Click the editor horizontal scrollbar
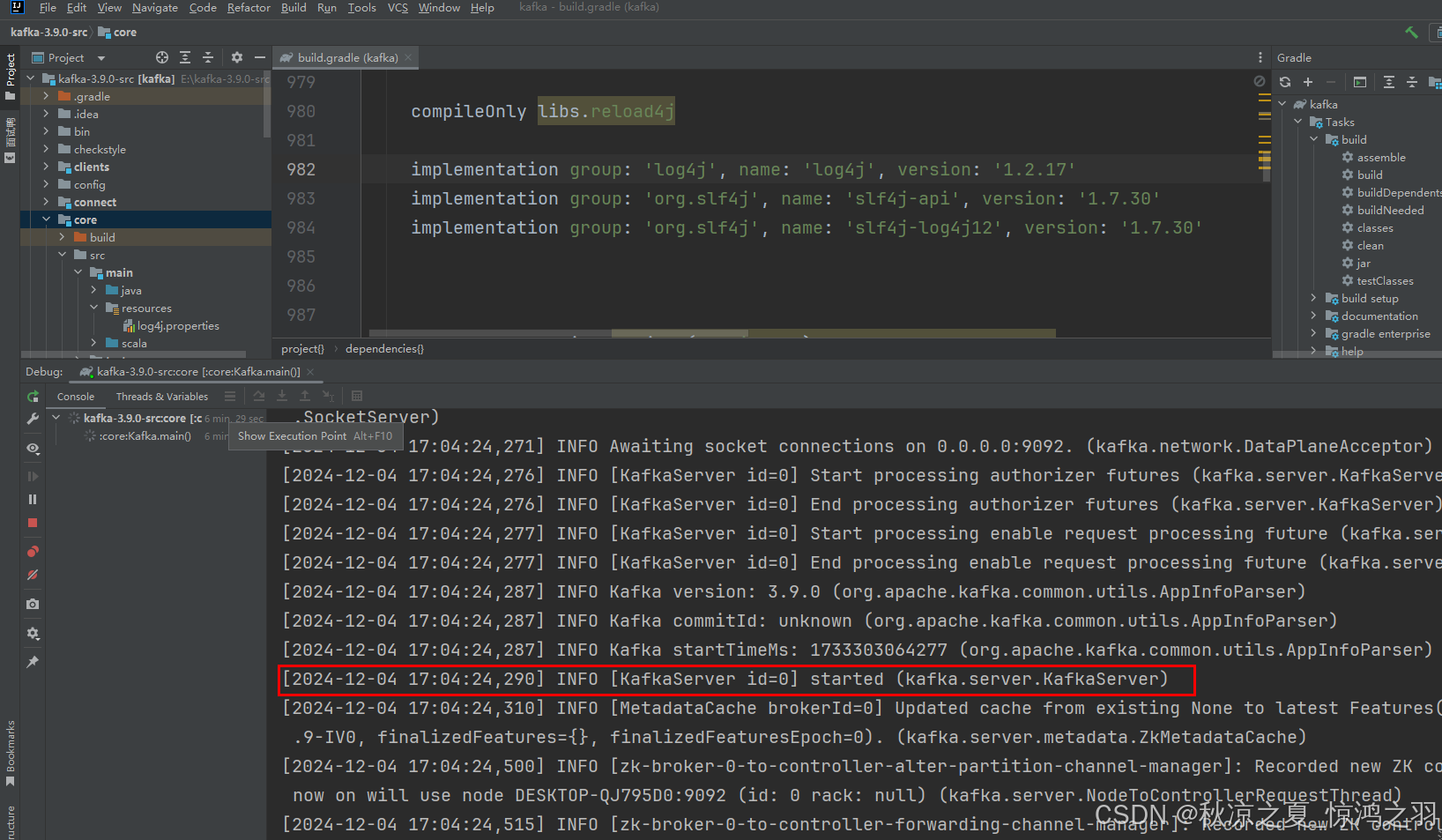The height and width of the screenshot is (840, 1442). pos(679,333)
